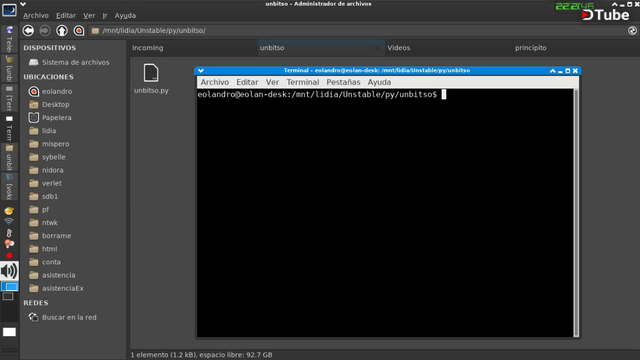Open Terminal Archivo menu
The height and width of the screenshot is (360, 640).
pos(215,82)
